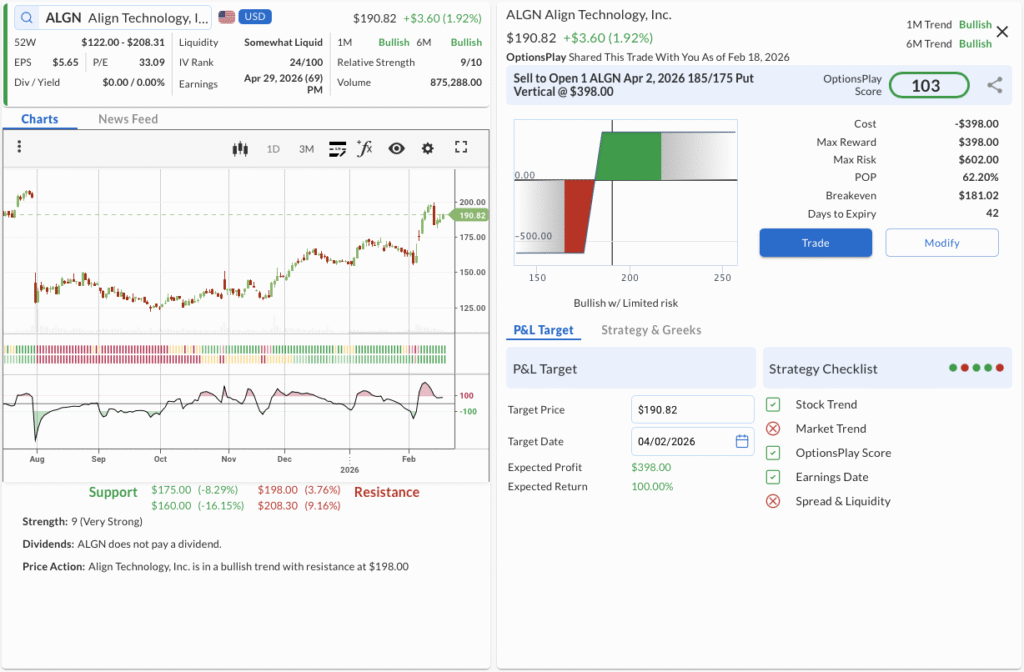Switch to the News Feed tab
Screen dimensions: 1024x672
coord(128,119)
